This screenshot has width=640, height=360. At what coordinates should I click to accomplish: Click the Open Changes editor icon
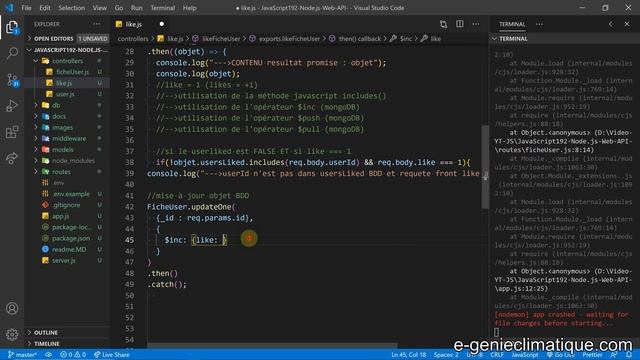pyautogui.click(x=443, y=24)
